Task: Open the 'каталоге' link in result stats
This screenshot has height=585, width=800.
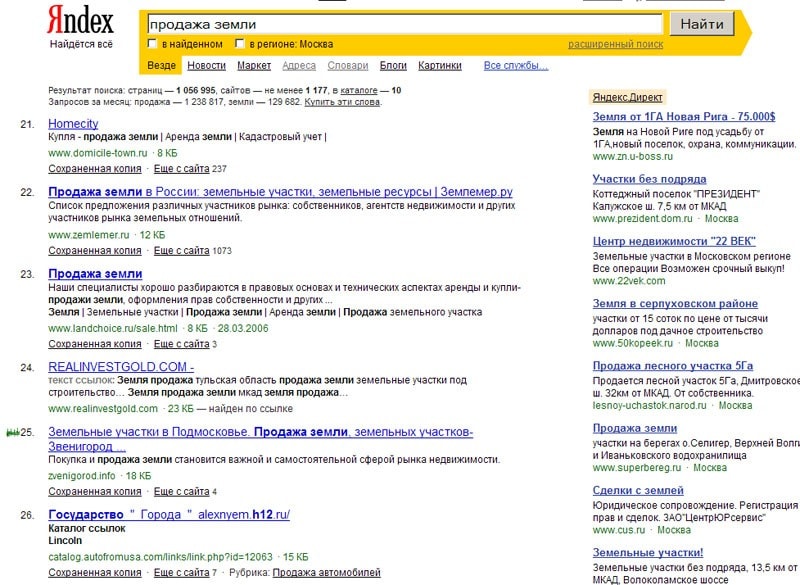Action: [359, 90]
